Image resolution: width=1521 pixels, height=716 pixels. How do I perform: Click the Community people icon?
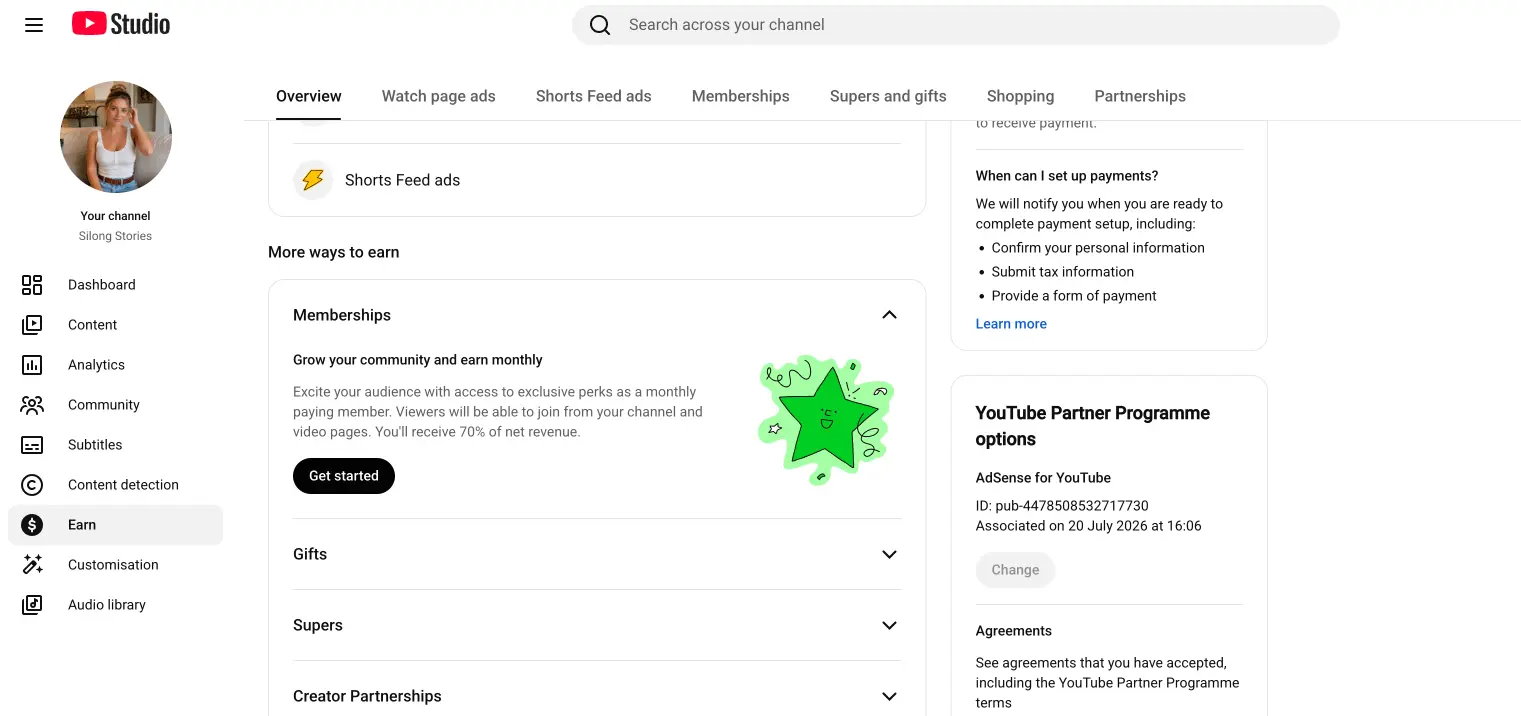[x=32, y=405]
